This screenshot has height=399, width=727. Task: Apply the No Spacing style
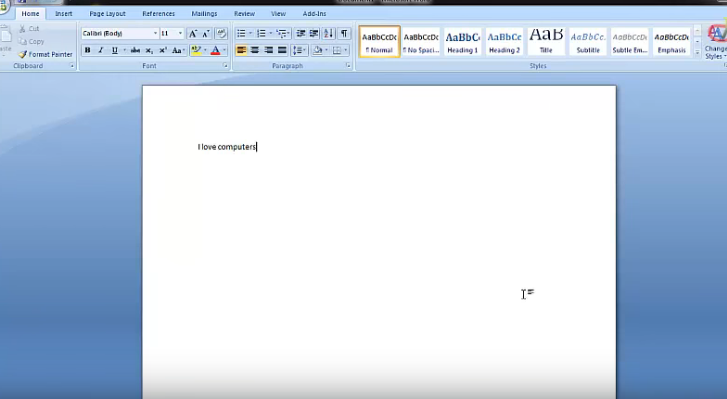(421, 42)
